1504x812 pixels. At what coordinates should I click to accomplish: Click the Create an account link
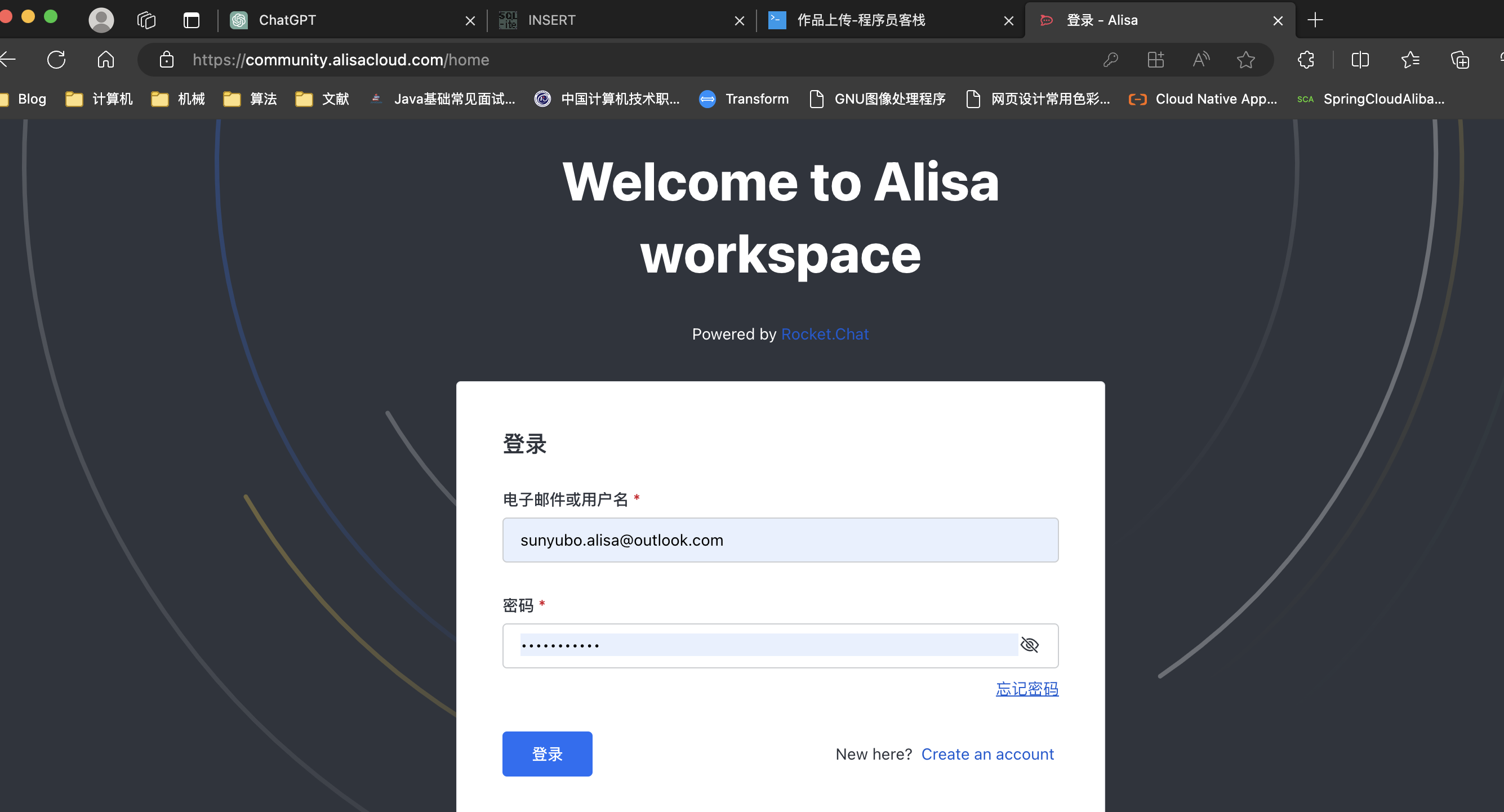pos(987,754)
